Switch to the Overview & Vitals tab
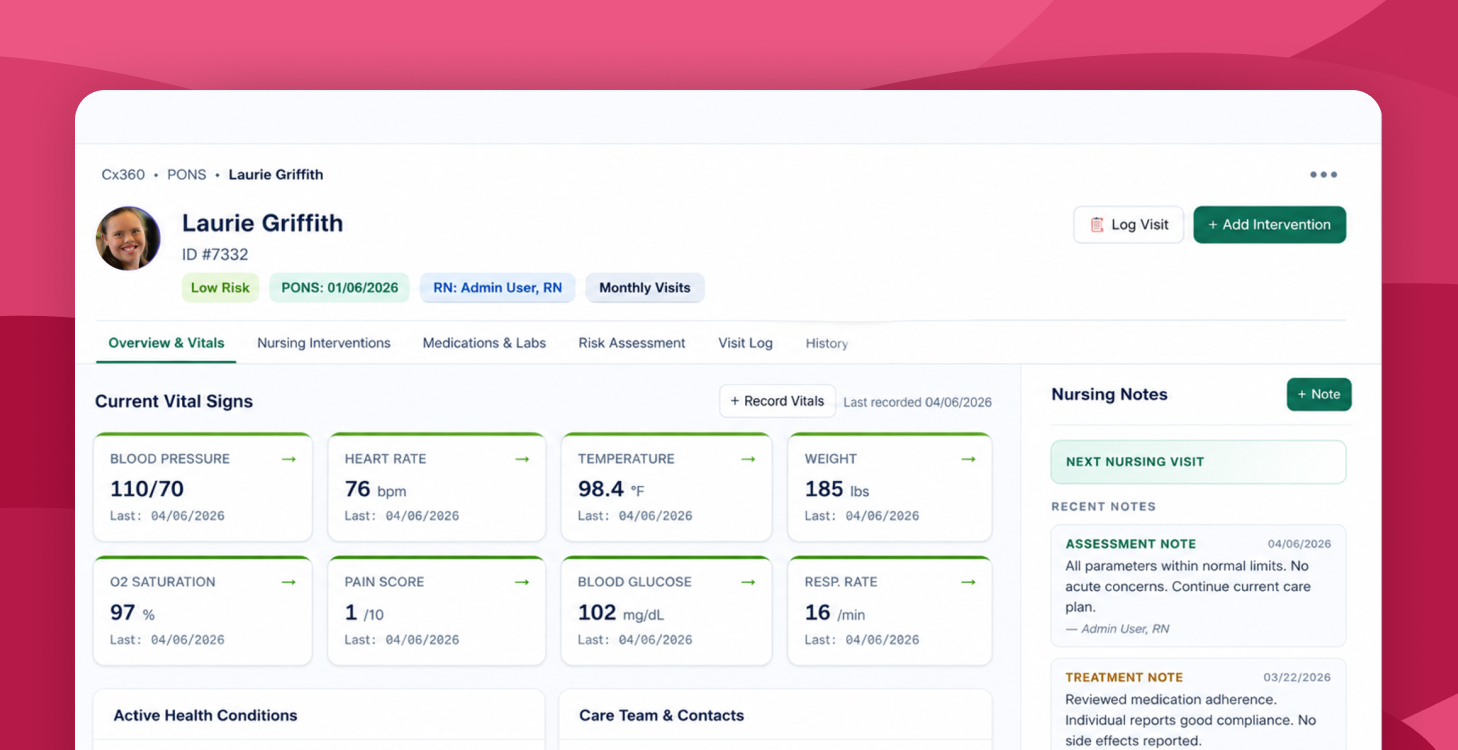The width and height of the screenshot is (1458, 750). click(166, 343)
